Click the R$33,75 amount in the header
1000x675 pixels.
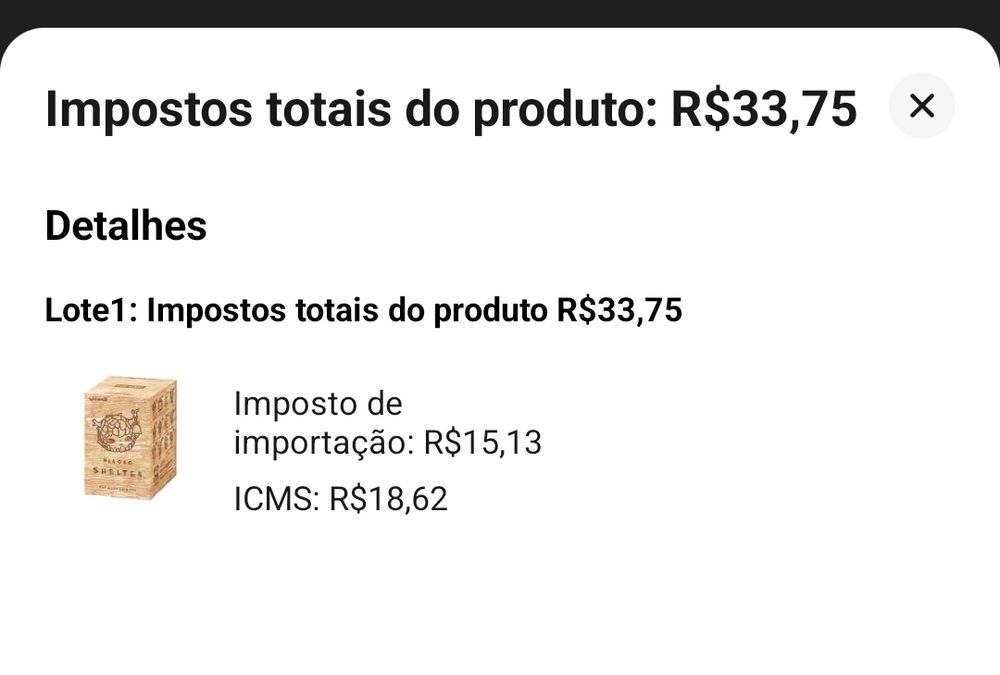(763, 109)
